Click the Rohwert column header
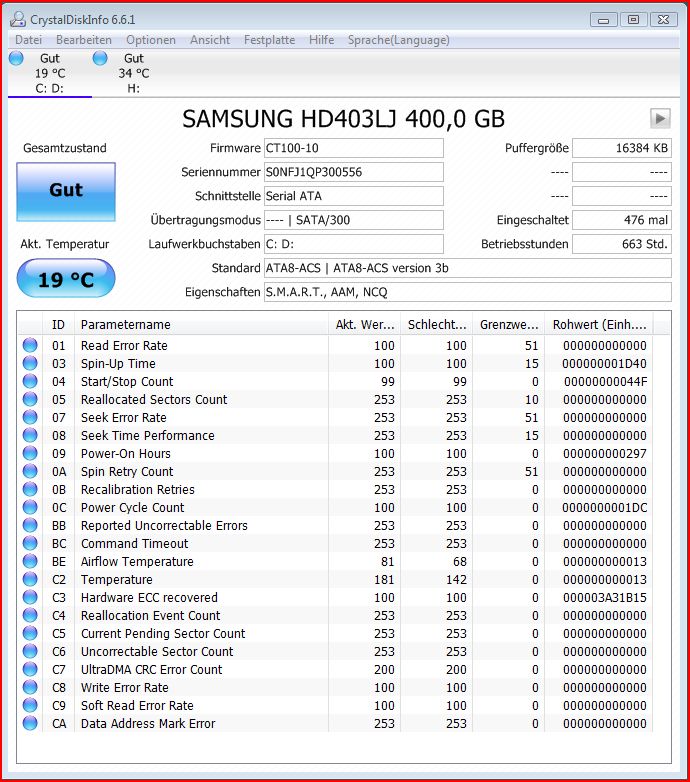Viewport: 690px width, 782px height. (x=599, y=325)
